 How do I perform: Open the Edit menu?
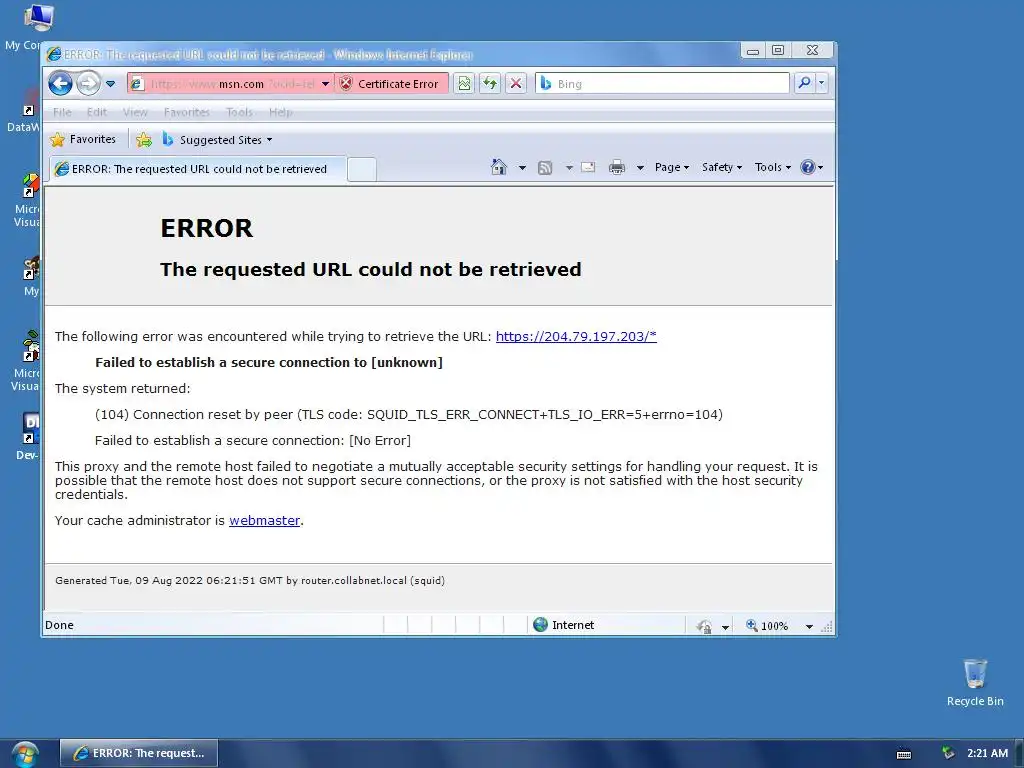pyautogui.click(x=97, y=112)
